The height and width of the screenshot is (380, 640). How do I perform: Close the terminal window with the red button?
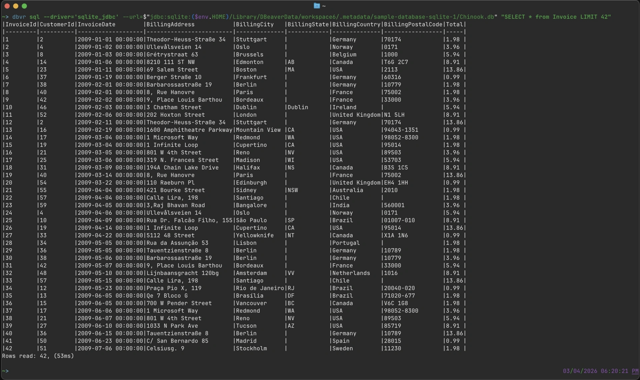pos(7,6)
